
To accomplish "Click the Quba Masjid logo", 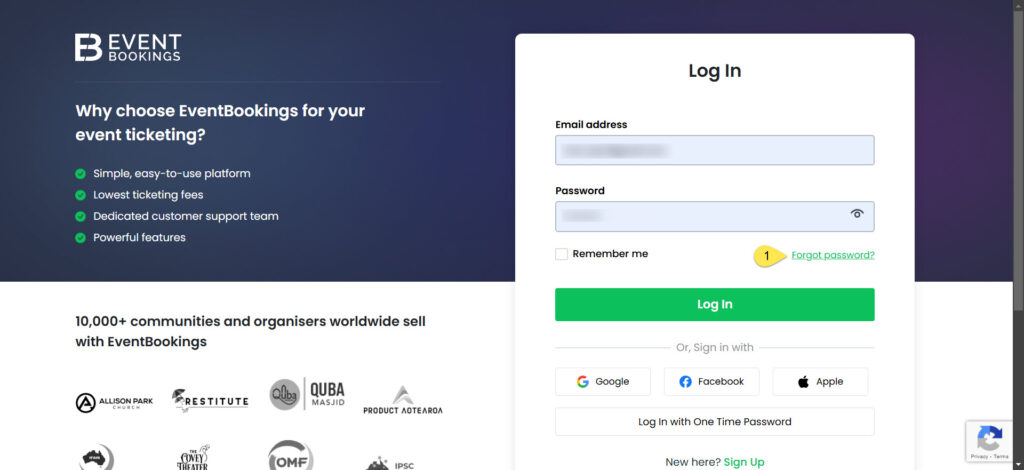I will 307,394.
